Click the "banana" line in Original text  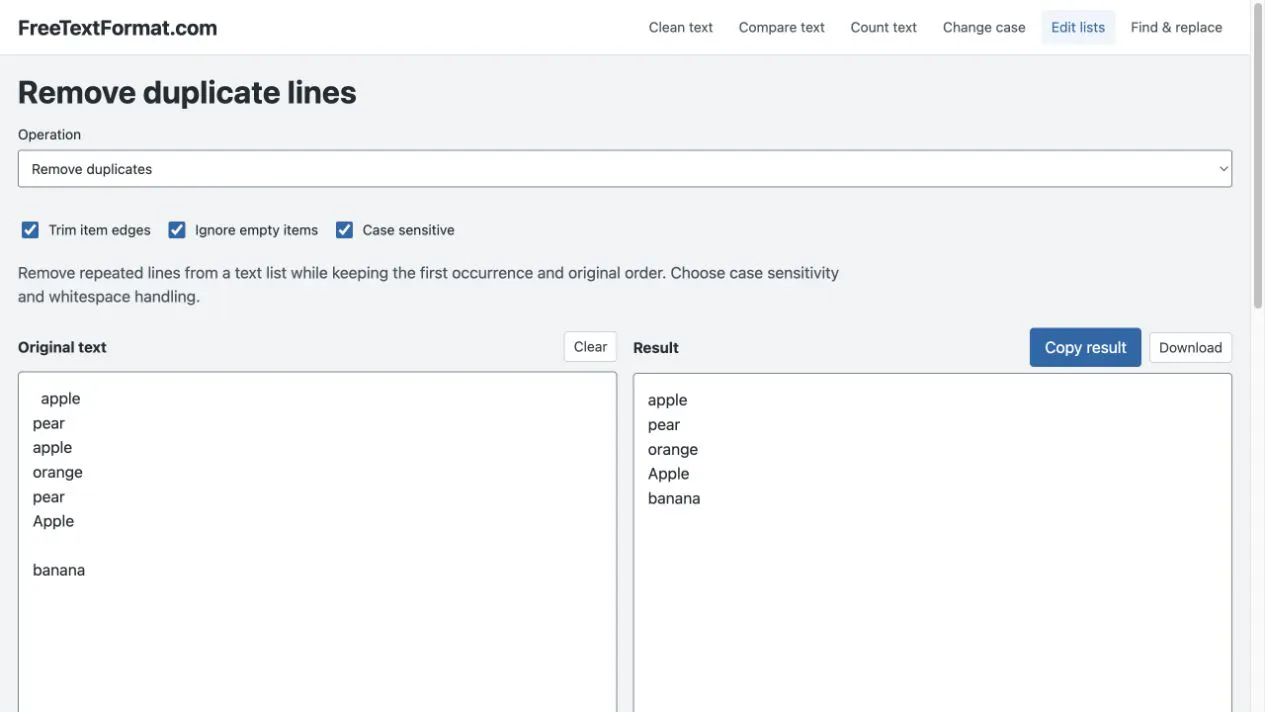[x=59, y=570]
